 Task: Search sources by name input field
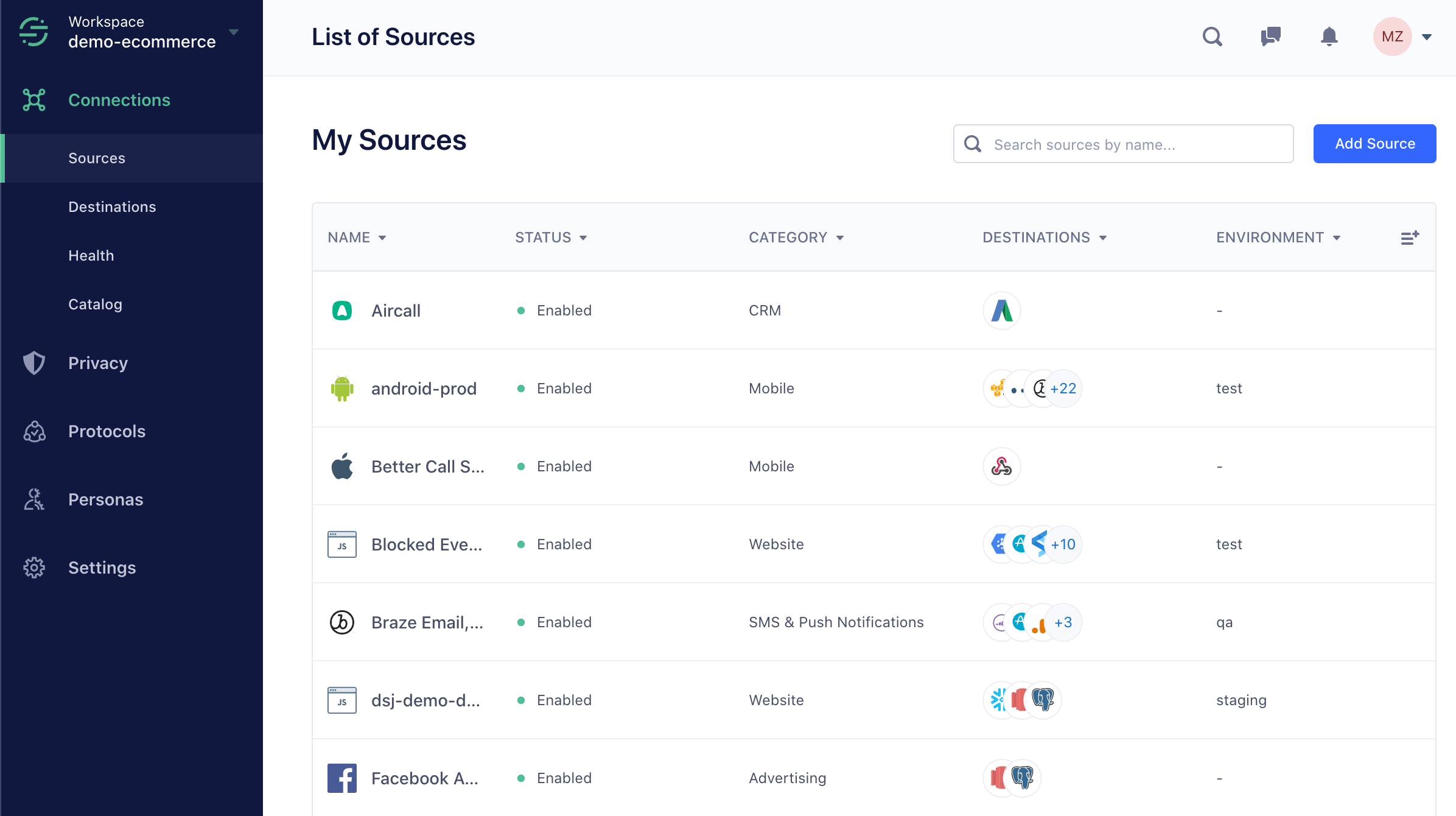tap(1122, 143)
